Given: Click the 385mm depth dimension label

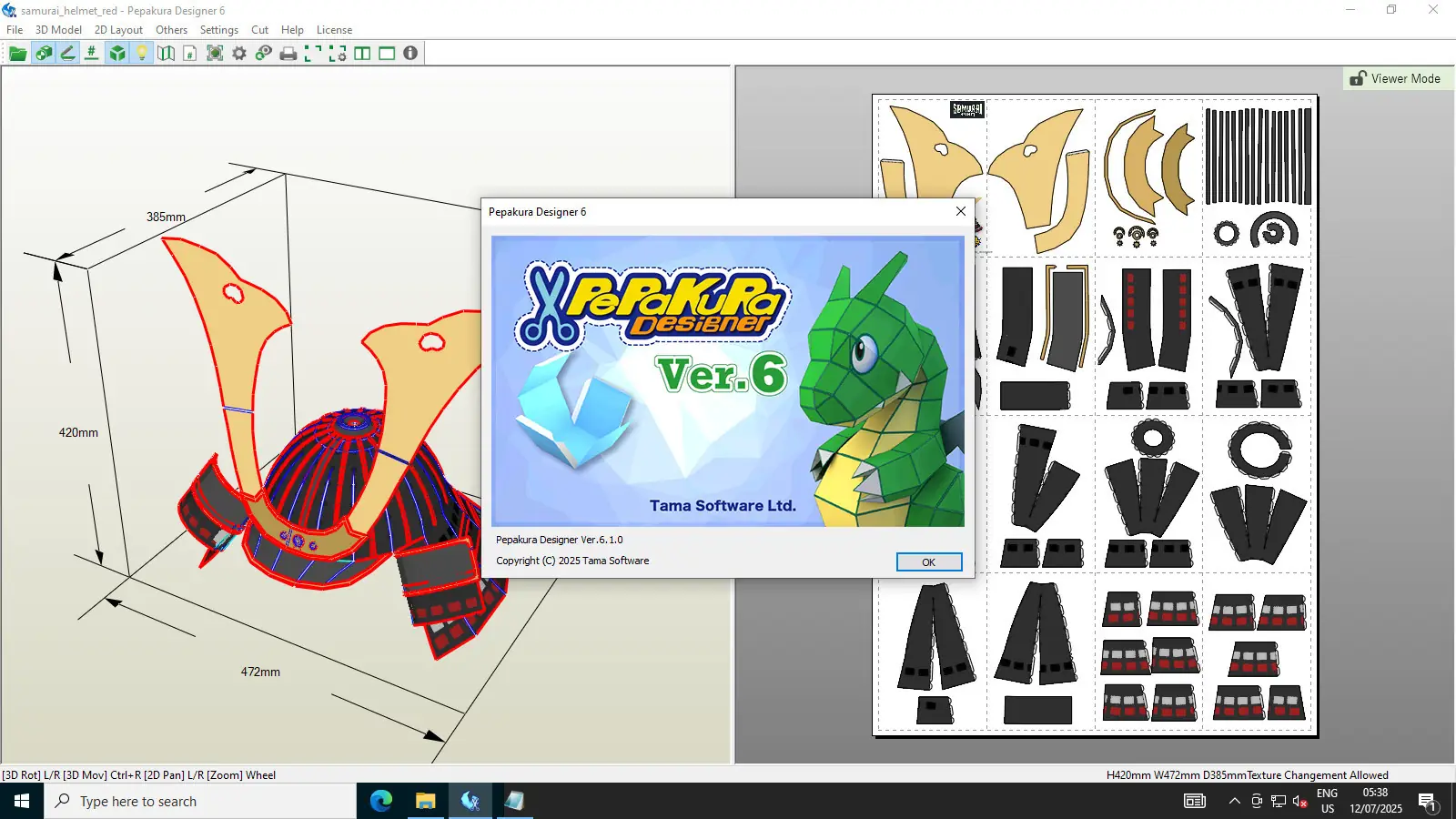Looking at the screenshot, I should click(166, 217).
